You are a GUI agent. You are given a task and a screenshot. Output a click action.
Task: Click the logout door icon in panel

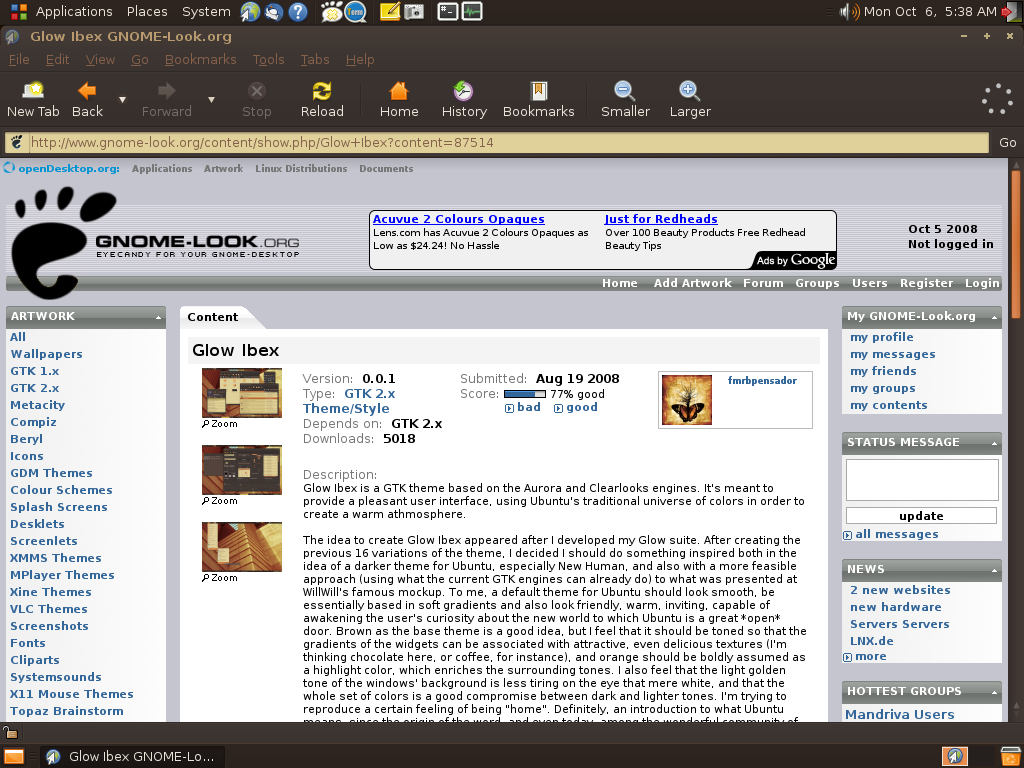[x=1012, y=12]
